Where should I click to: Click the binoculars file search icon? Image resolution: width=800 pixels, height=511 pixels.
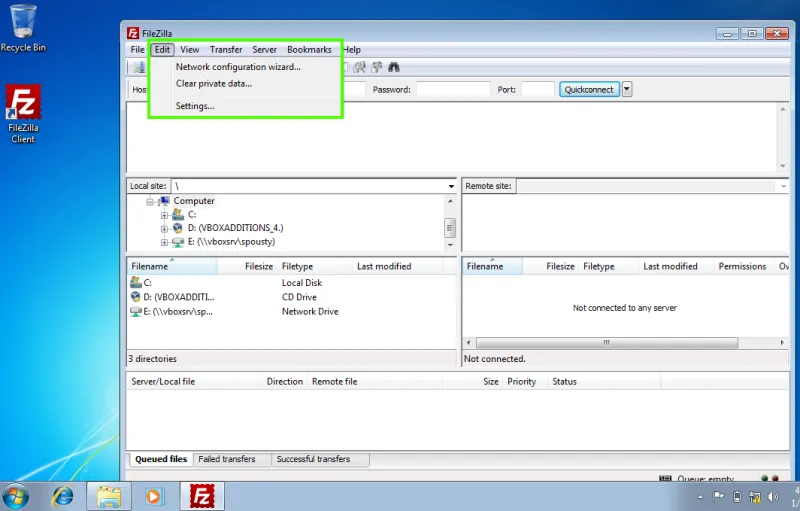tap(394, 67)
